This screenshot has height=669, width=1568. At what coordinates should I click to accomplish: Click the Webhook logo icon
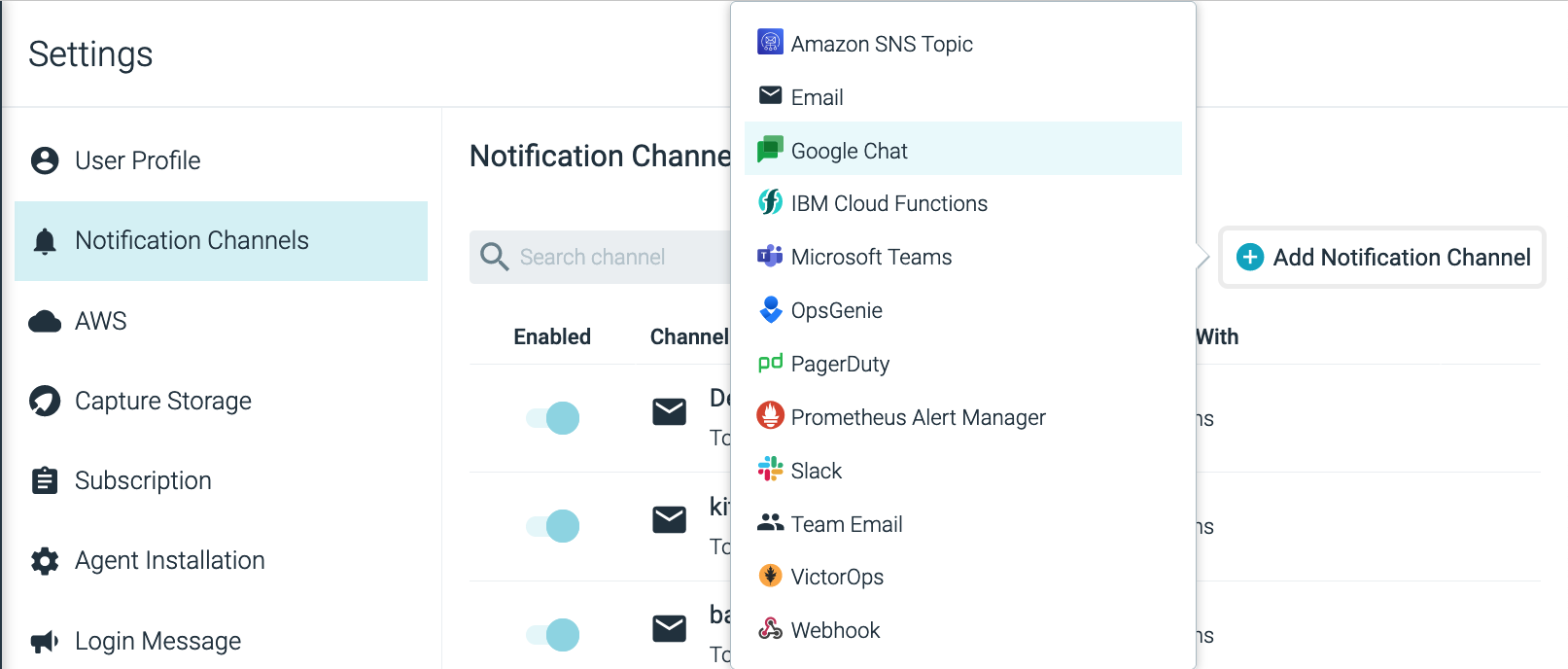coord(770,629)
